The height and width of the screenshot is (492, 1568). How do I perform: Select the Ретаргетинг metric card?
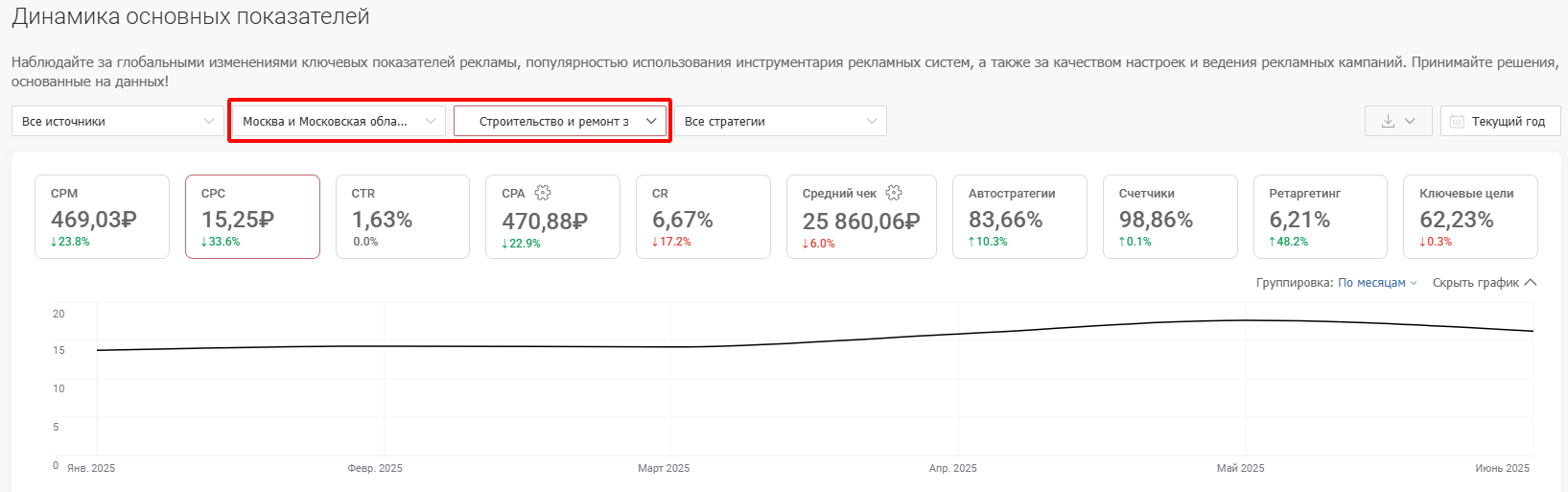click(x=1321, y=217)
